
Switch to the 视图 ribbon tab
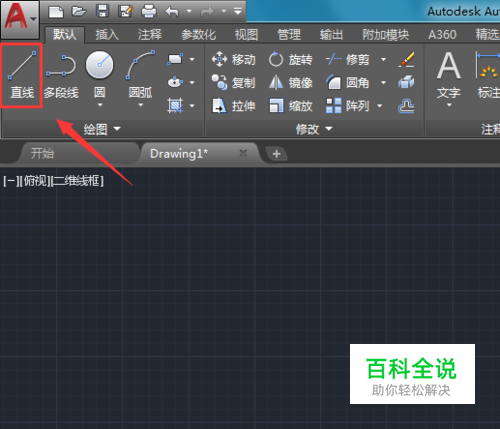[x=246, y=34]
